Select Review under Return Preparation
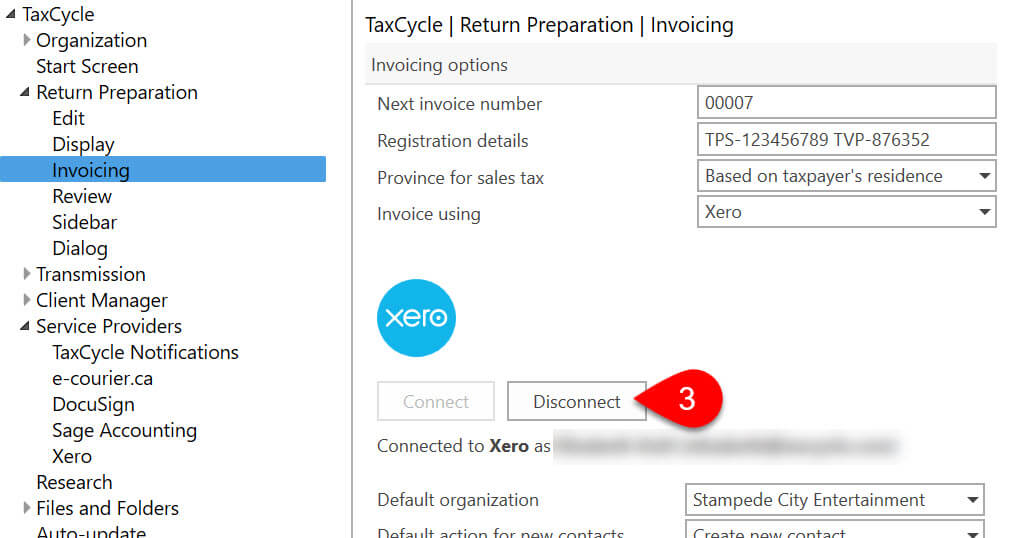This screenshot has height=538, width=1009. (82, 197)
